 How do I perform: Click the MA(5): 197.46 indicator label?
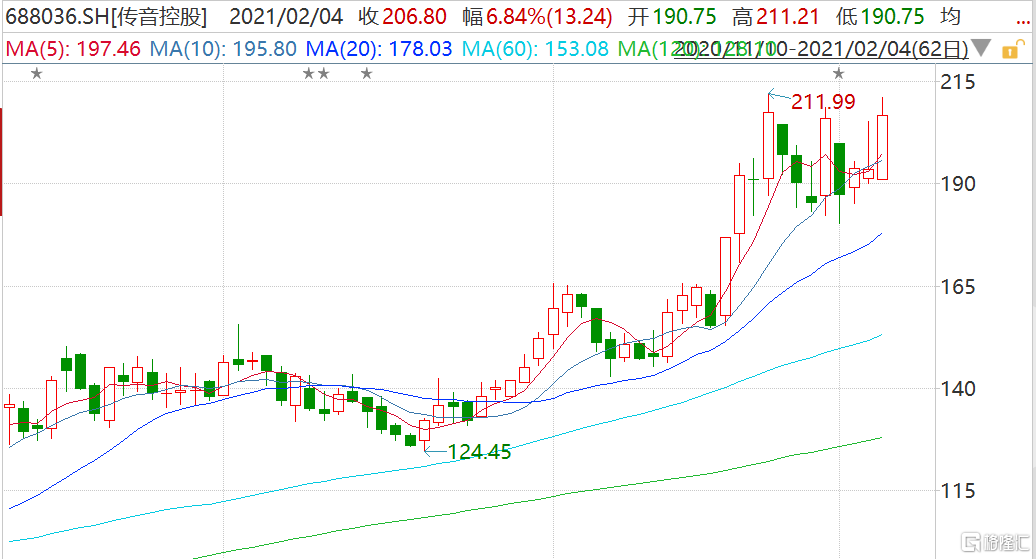tap(73, 49)
